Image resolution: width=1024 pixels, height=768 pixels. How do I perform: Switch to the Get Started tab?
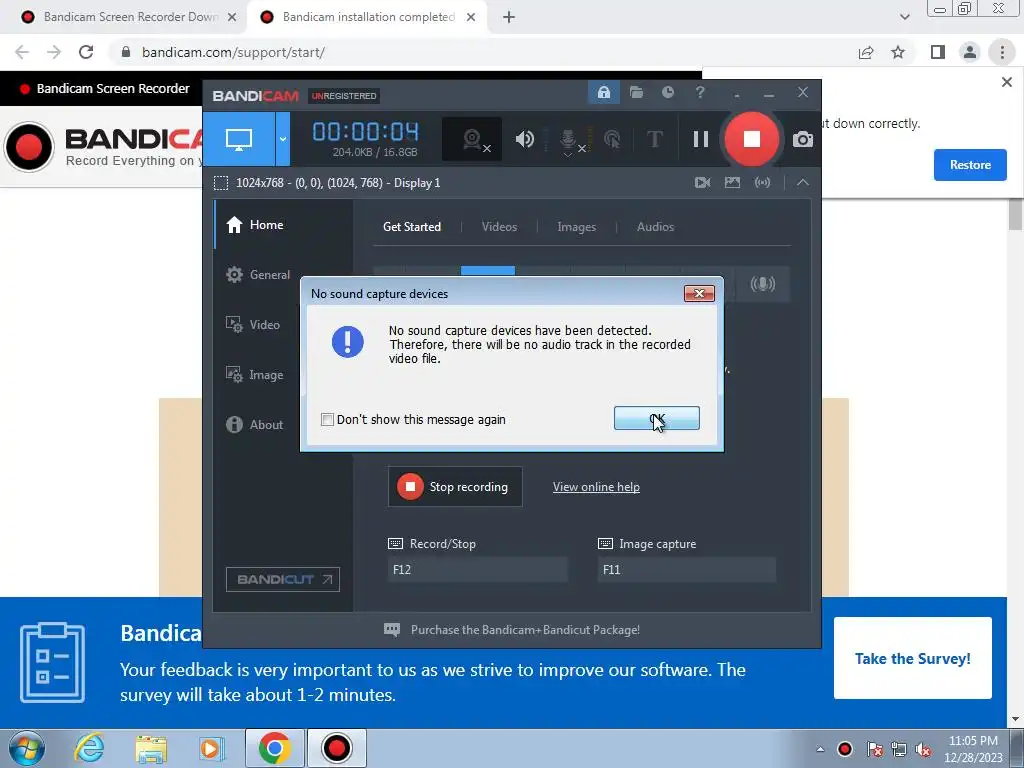pos(411,227)
